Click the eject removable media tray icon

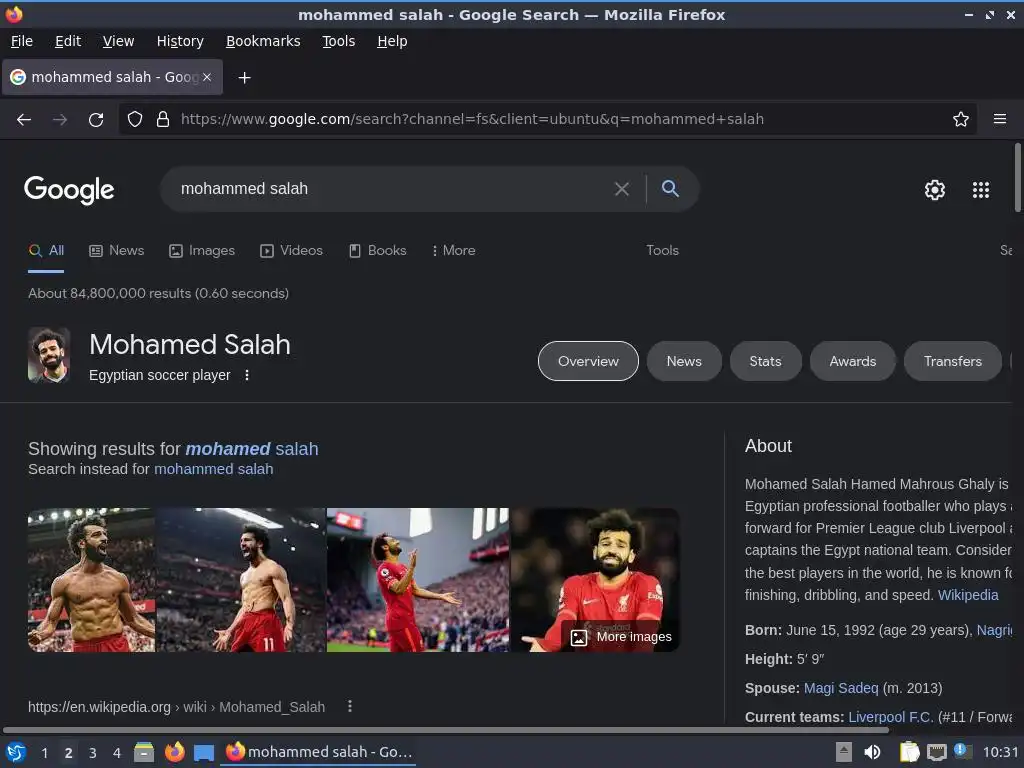click(844, 752)
